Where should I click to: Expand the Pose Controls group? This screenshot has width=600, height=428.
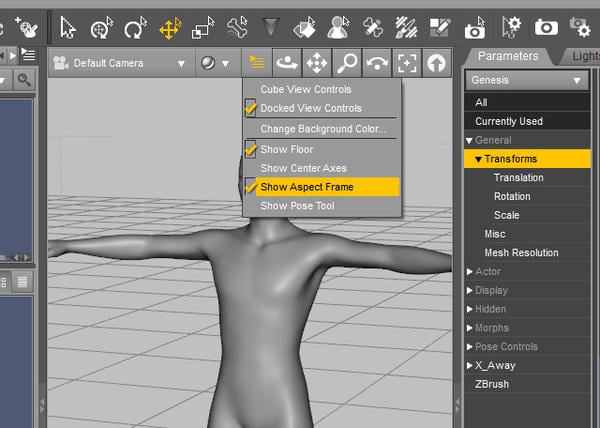tap(470, 347)
